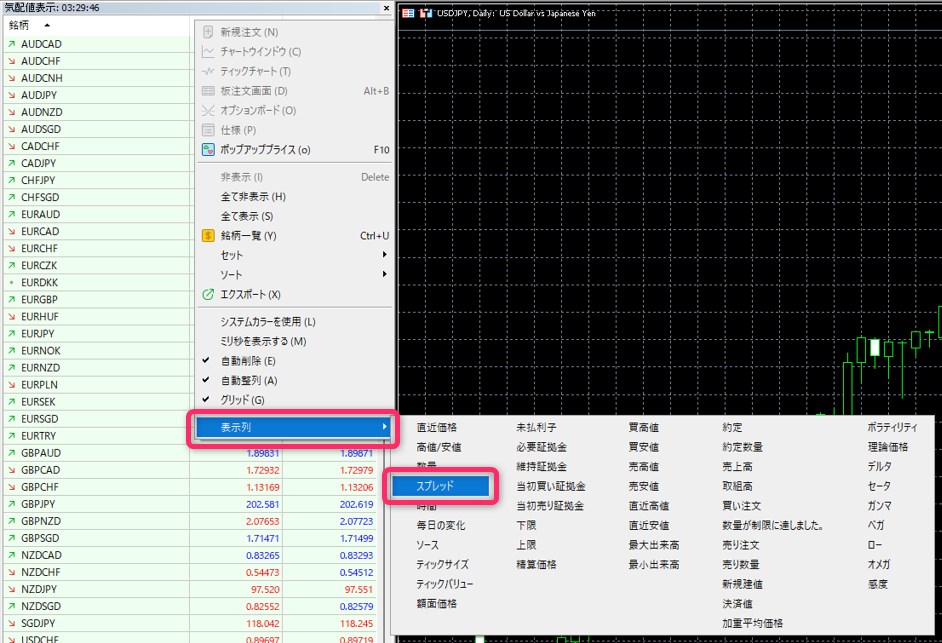Screen dimensions: 942x643
Task: Click 全て表示 (S) to show all symbols
Action: (246, 216)
